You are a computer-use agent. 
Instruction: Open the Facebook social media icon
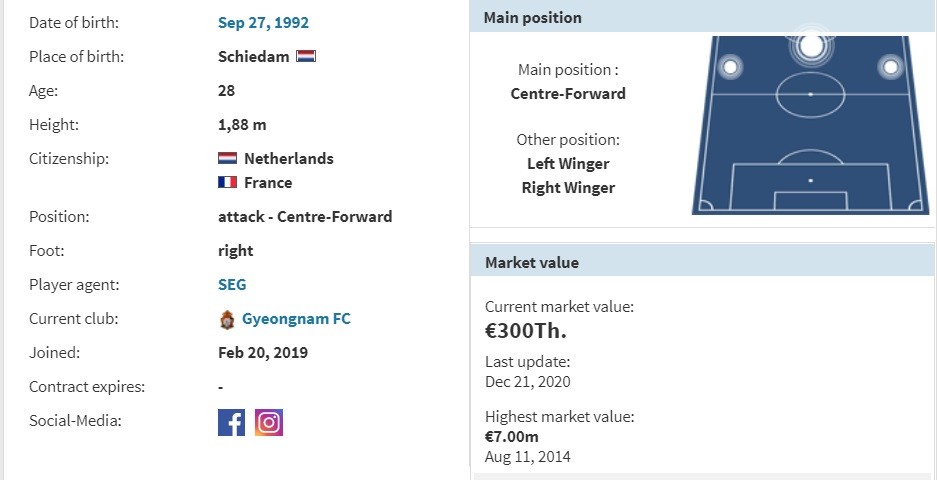coord(231,422)
